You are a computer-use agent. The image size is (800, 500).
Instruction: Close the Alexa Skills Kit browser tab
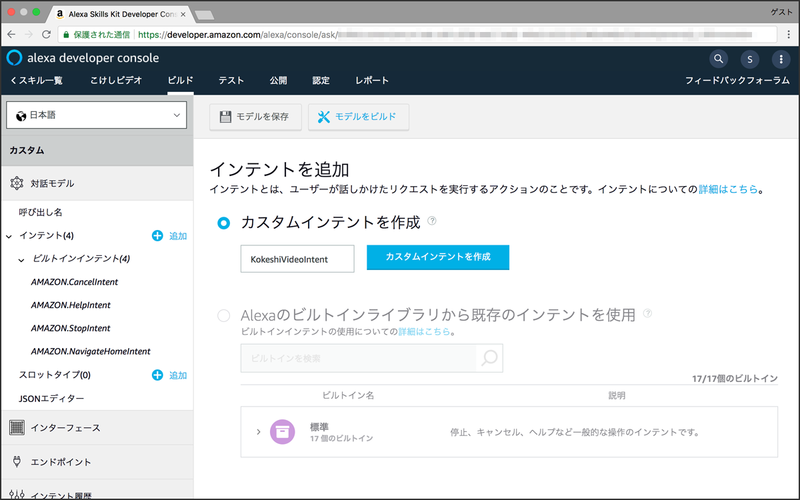(x=183, y=14)
